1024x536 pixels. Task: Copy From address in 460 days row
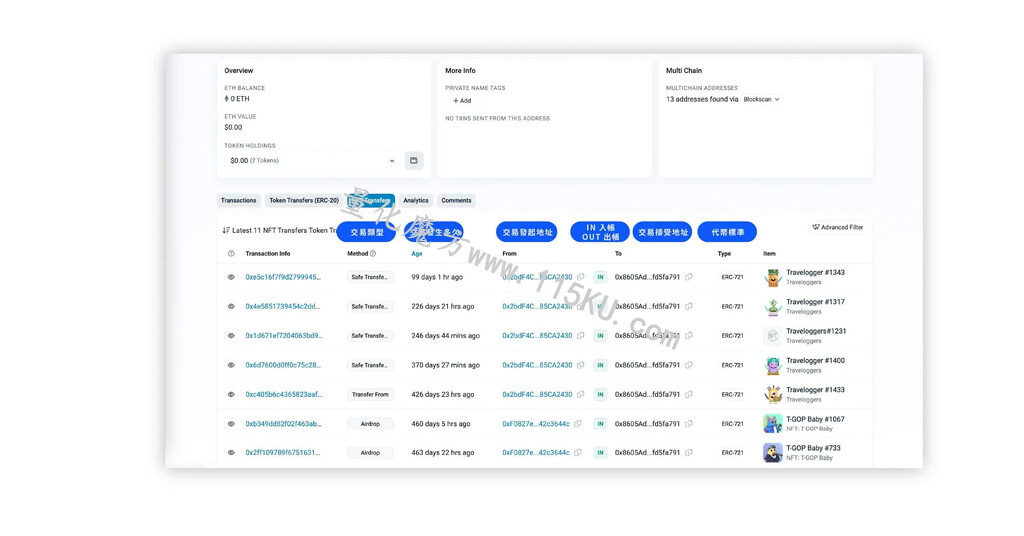pyautogui.click(x=578, y=424)
